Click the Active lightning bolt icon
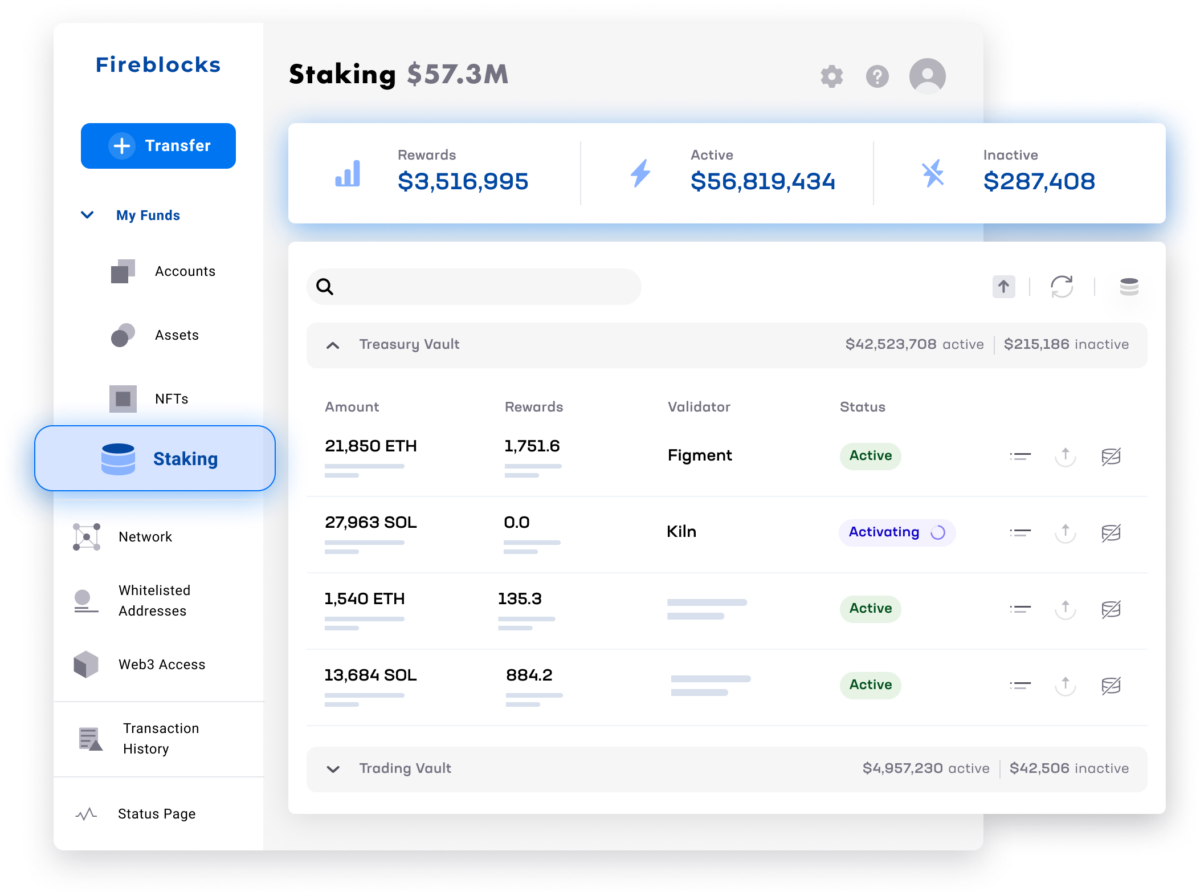Screen dimensions: 1200x896 pyautogui.click(x=640, y=173)
